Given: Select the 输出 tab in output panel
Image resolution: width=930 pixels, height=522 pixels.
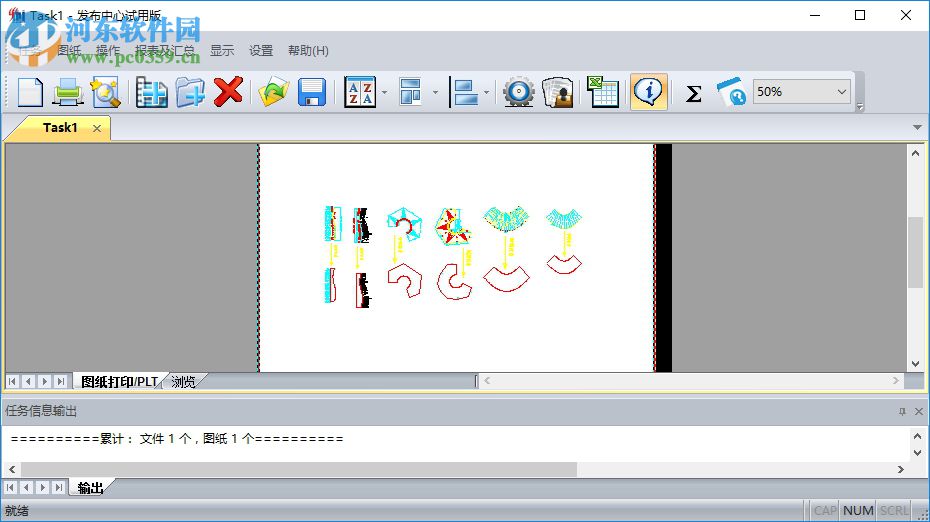Looking at the screenshot, I should (x=90, y=488).
